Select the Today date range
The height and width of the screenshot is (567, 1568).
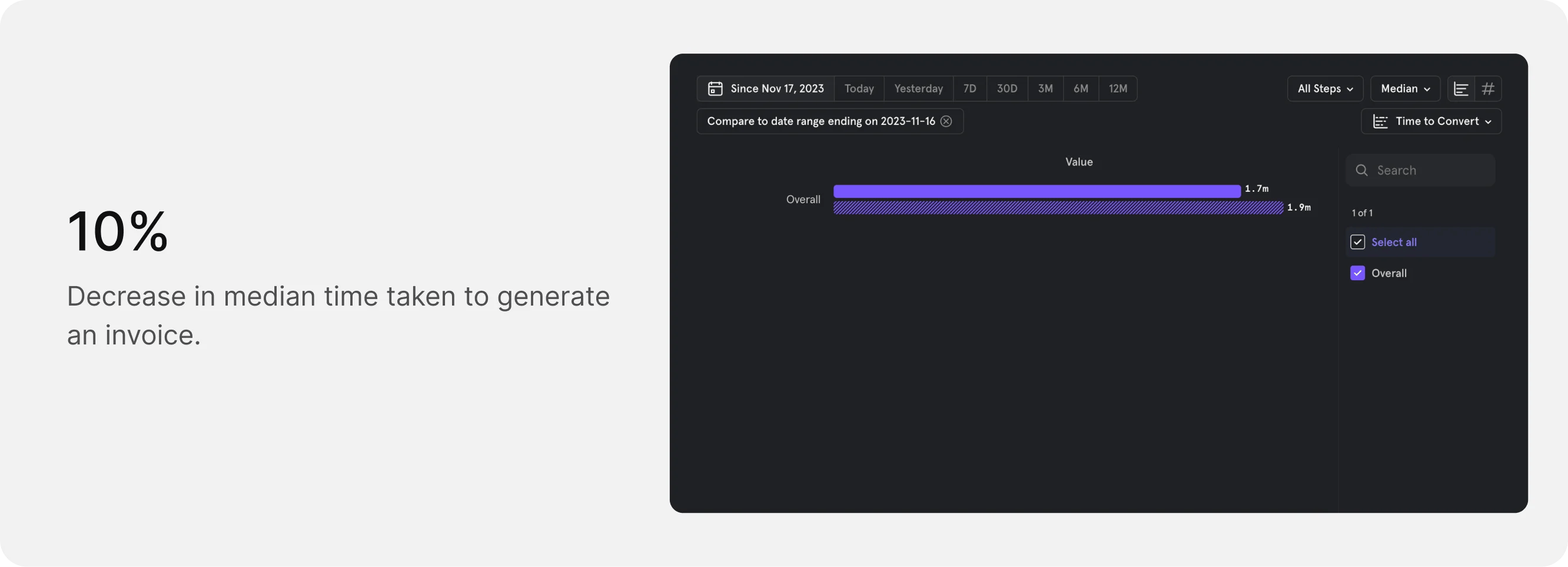point(858,89)
